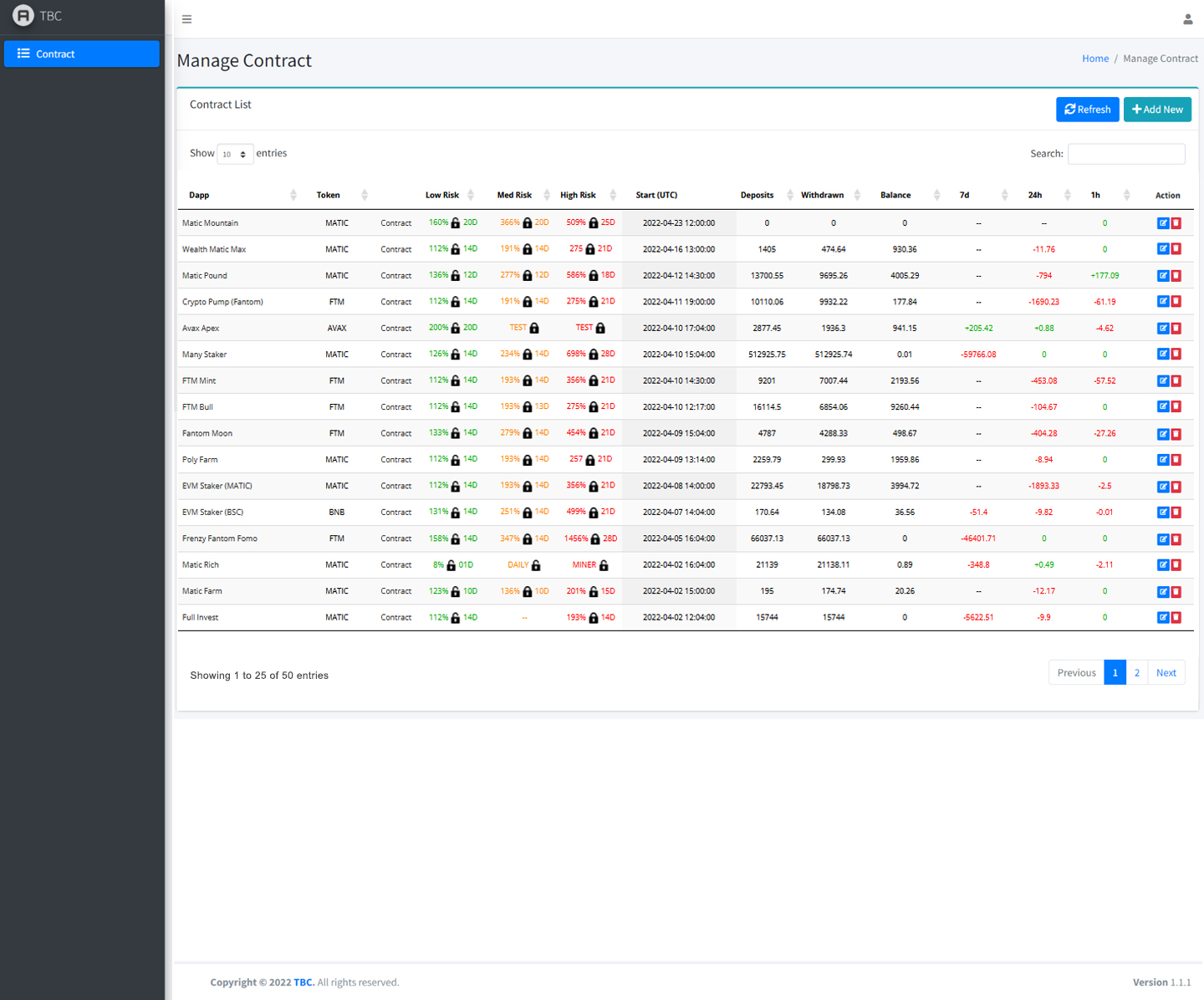Click the TBC logo in sidebar
Screen dimensions: 1204x1000
[x=23, y=16]
